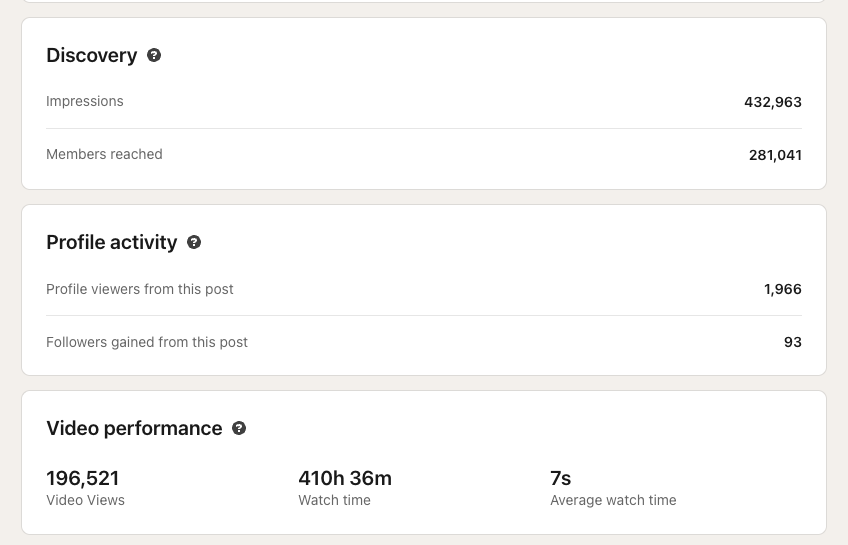
Task: Open Followers gained from this post
Action: tap(147, 342)
